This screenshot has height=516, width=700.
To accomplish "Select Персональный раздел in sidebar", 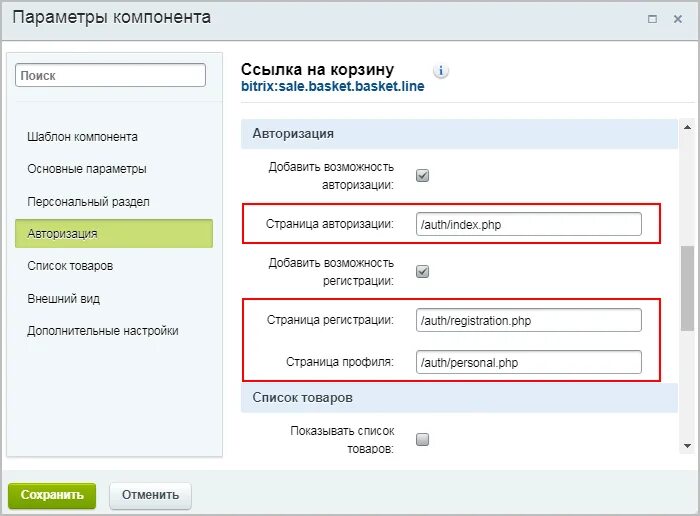I will [88, 202].
